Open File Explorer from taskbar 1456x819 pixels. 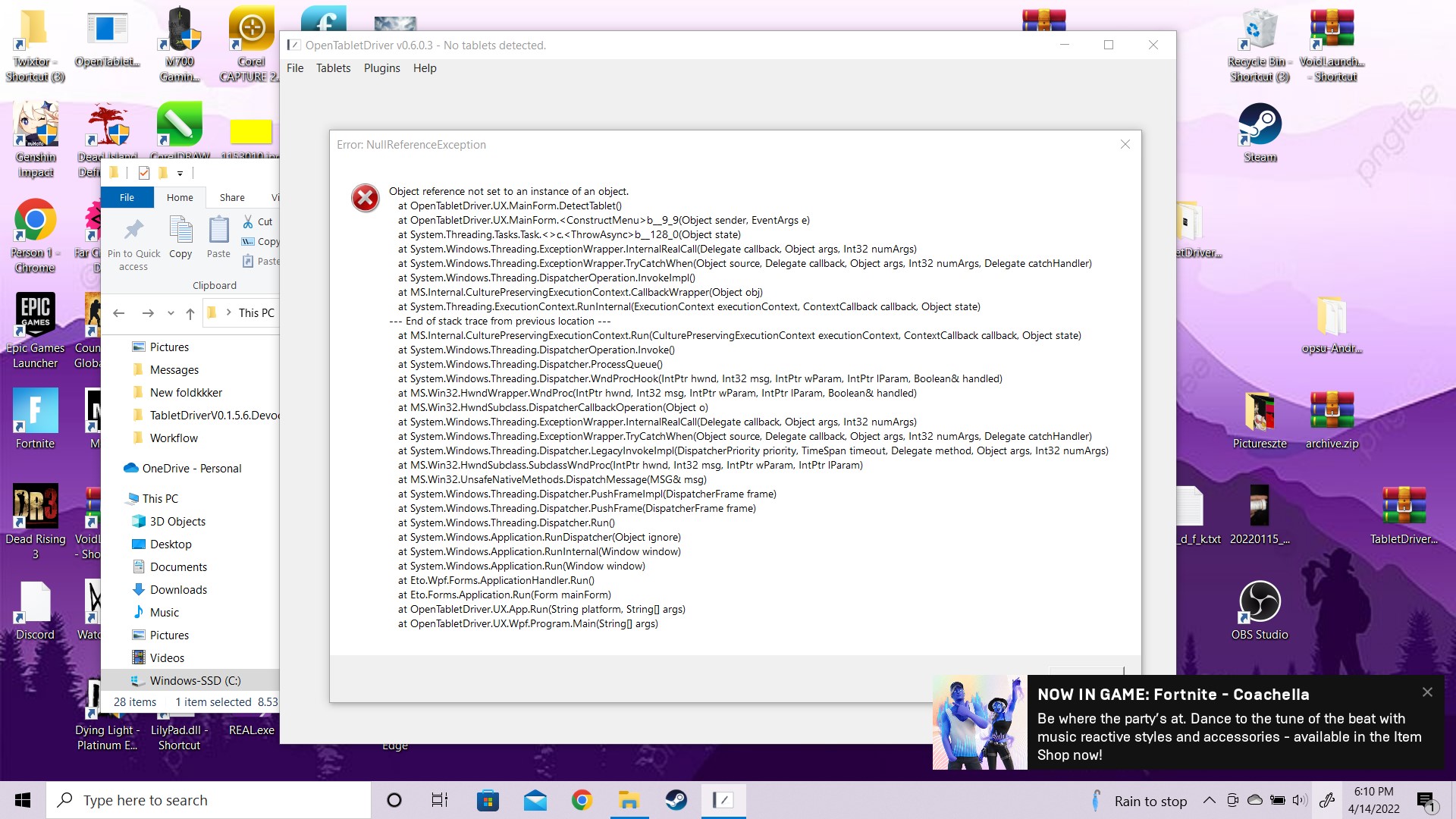coord(629,800)
